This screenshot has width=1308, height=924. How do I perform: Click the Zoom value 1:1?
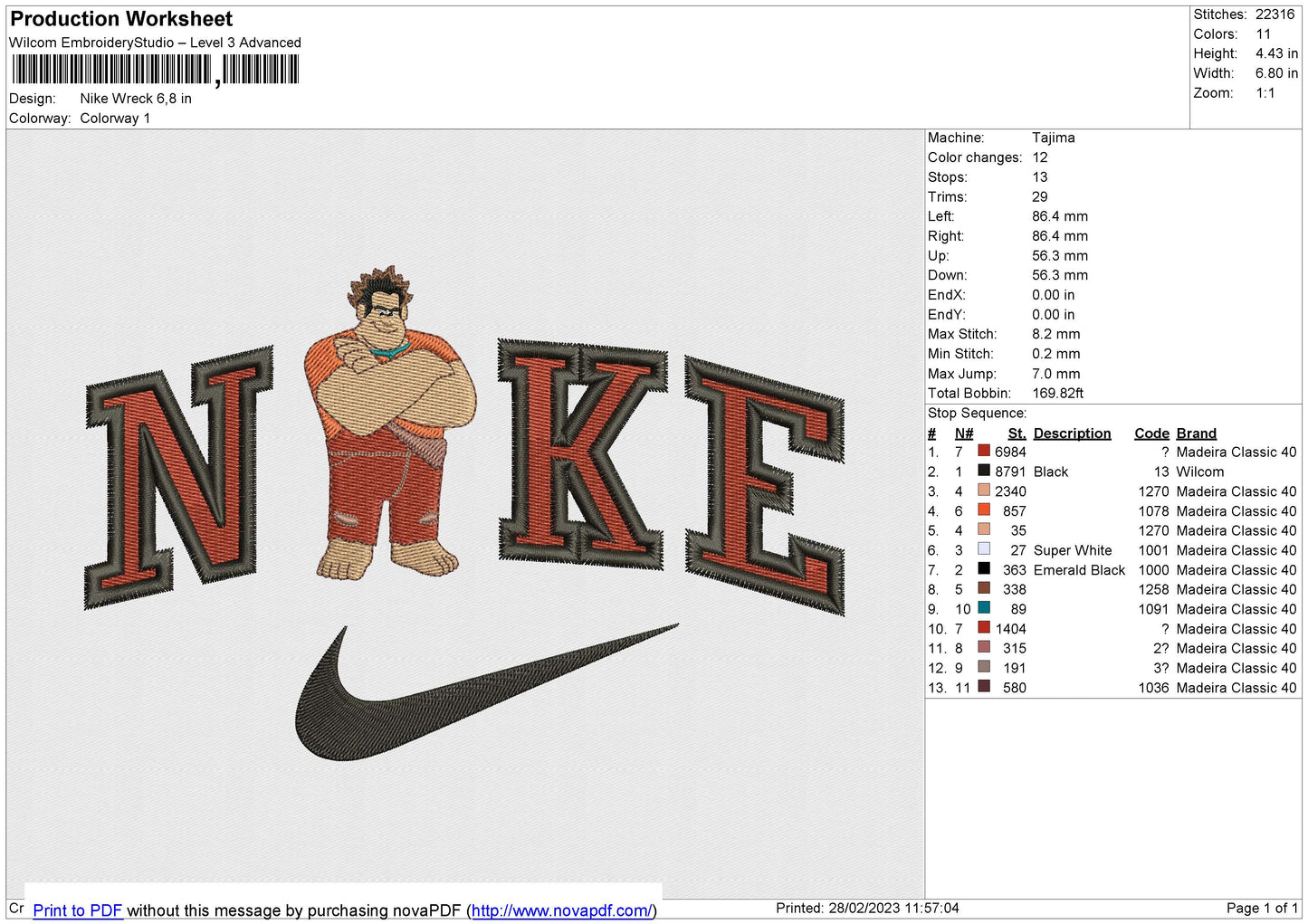(x=1265, y=93)
